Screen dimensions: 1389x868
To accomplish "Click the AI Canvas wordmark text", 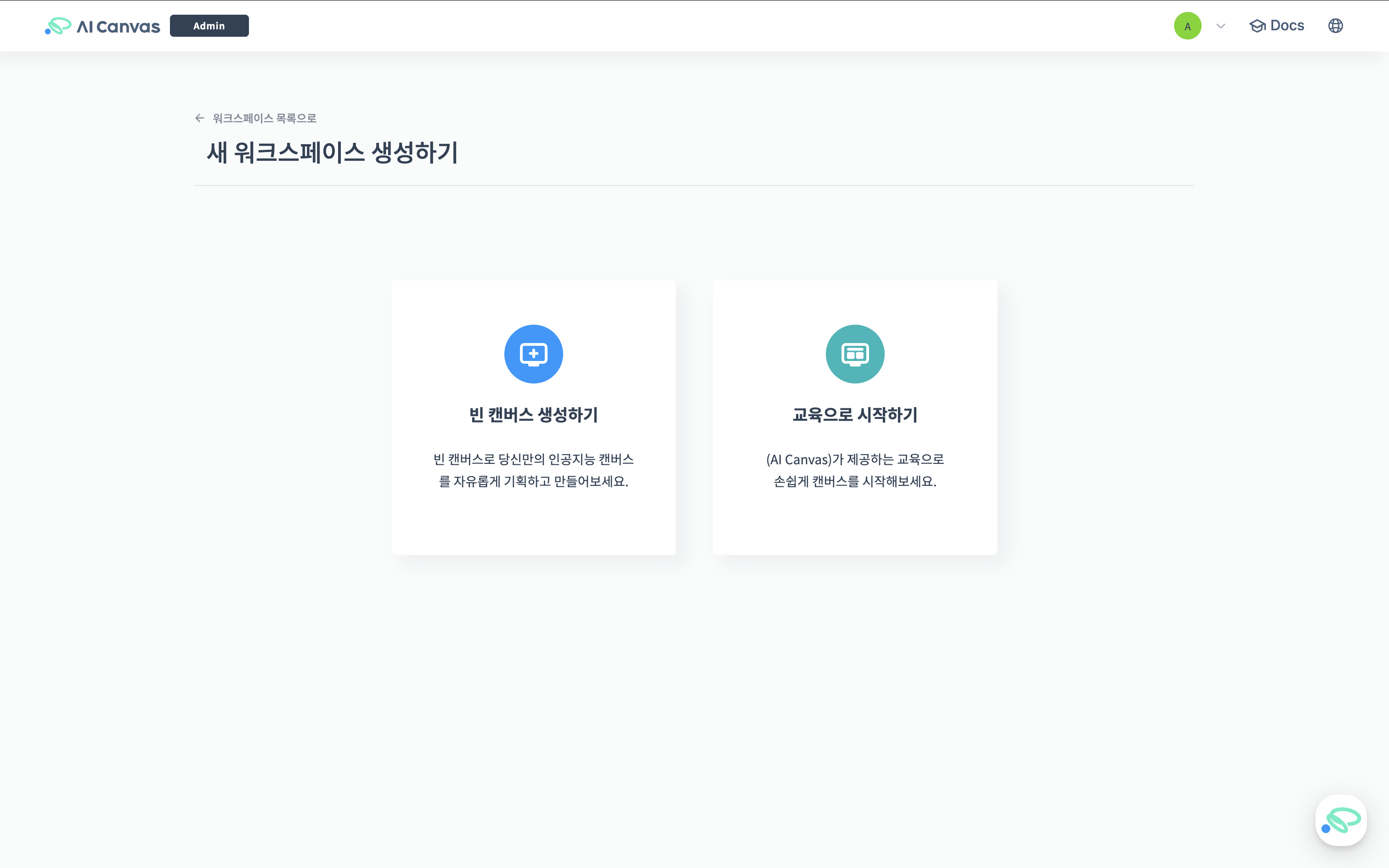I will click(118, 27).
